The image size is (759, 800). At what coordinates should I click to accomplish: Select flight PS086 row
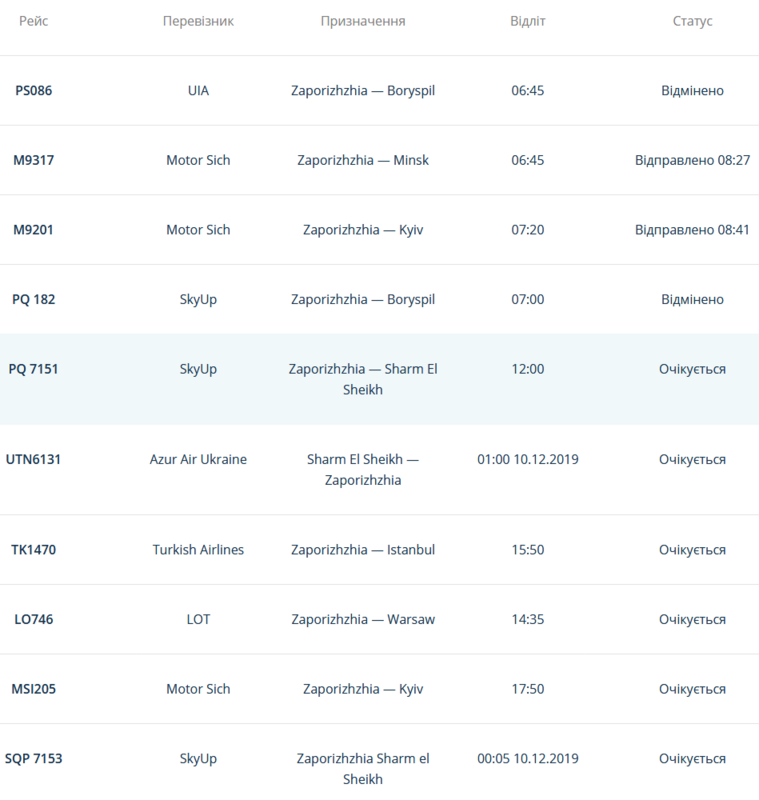pyautogui.click(x=33, y=90)
